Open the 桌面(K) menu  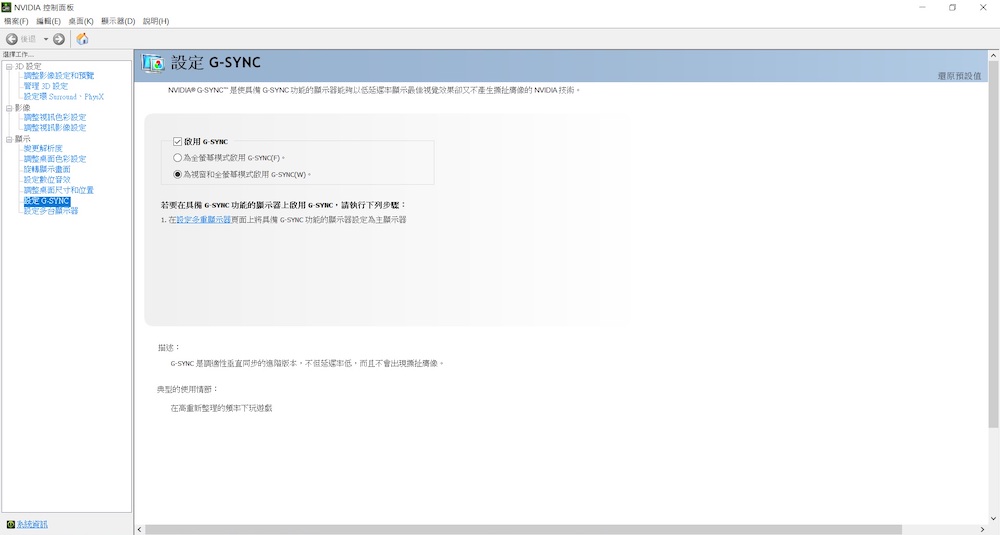81,21
